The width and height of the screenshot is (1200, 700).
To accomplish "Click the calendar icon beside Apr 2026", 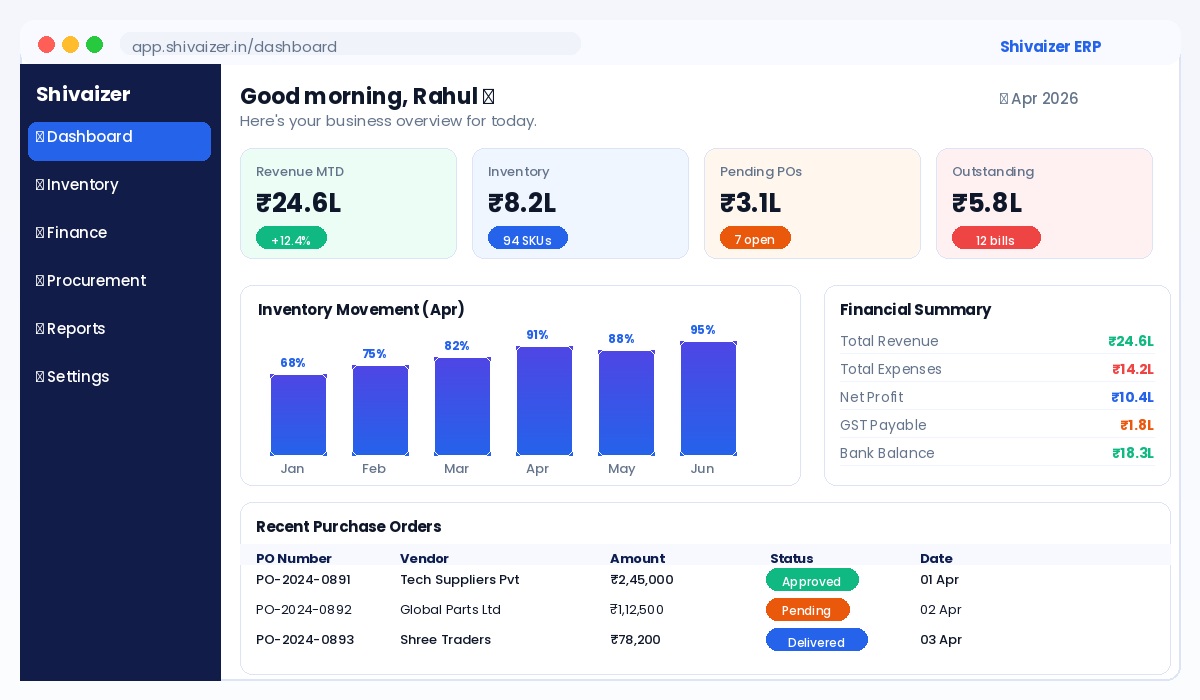I will click(x=1003, y=98).
